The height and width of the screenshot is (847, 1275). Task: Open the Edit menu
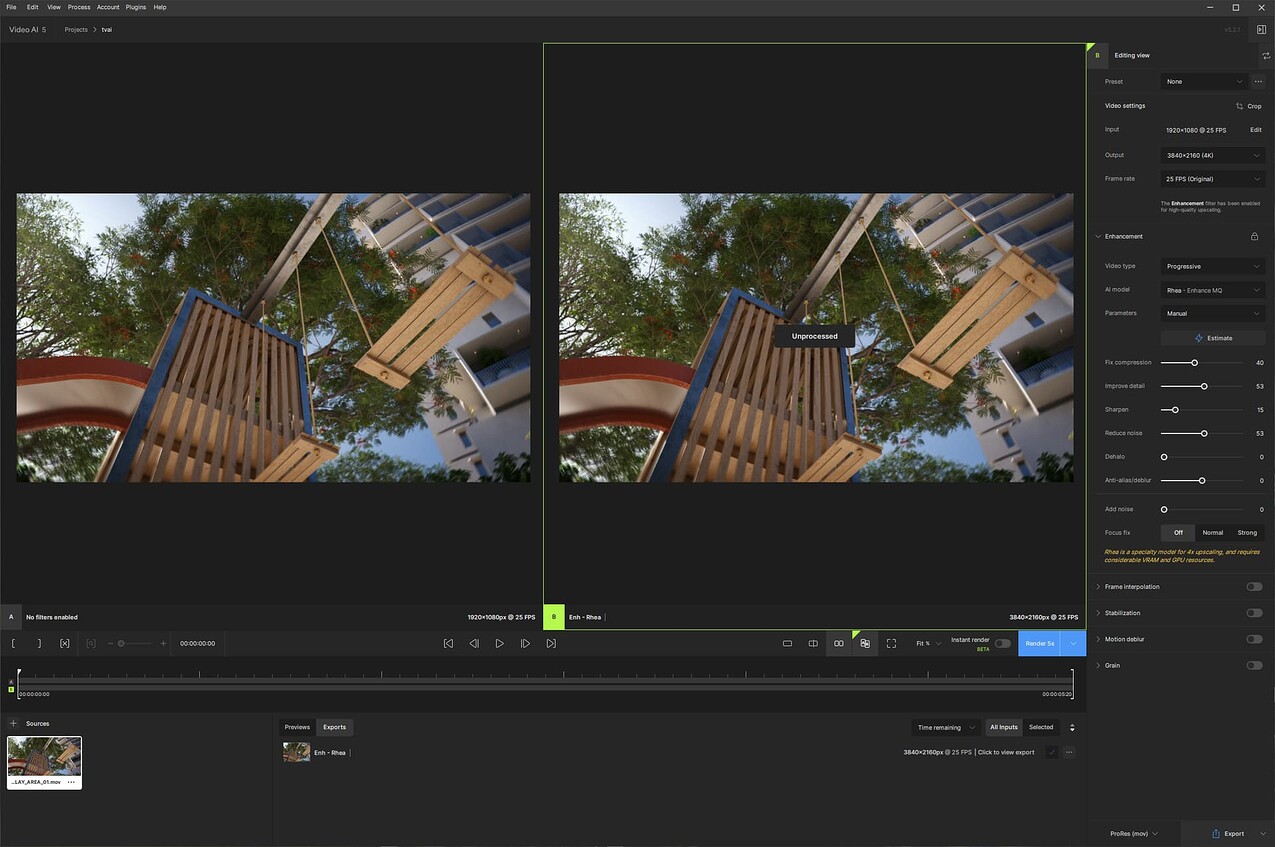coord(33,7)
